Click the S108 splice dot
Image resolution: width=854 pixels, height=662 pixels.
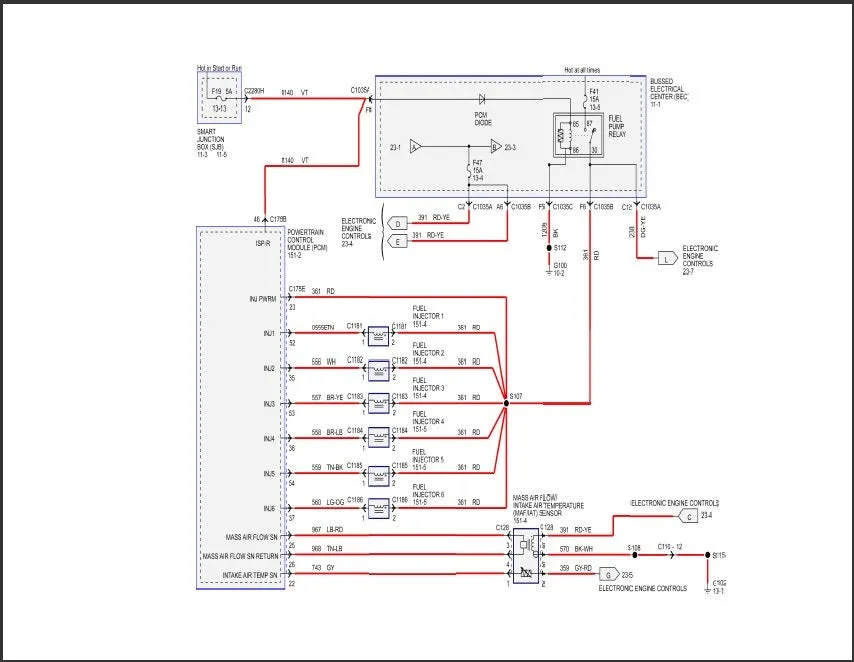[635, 555]
